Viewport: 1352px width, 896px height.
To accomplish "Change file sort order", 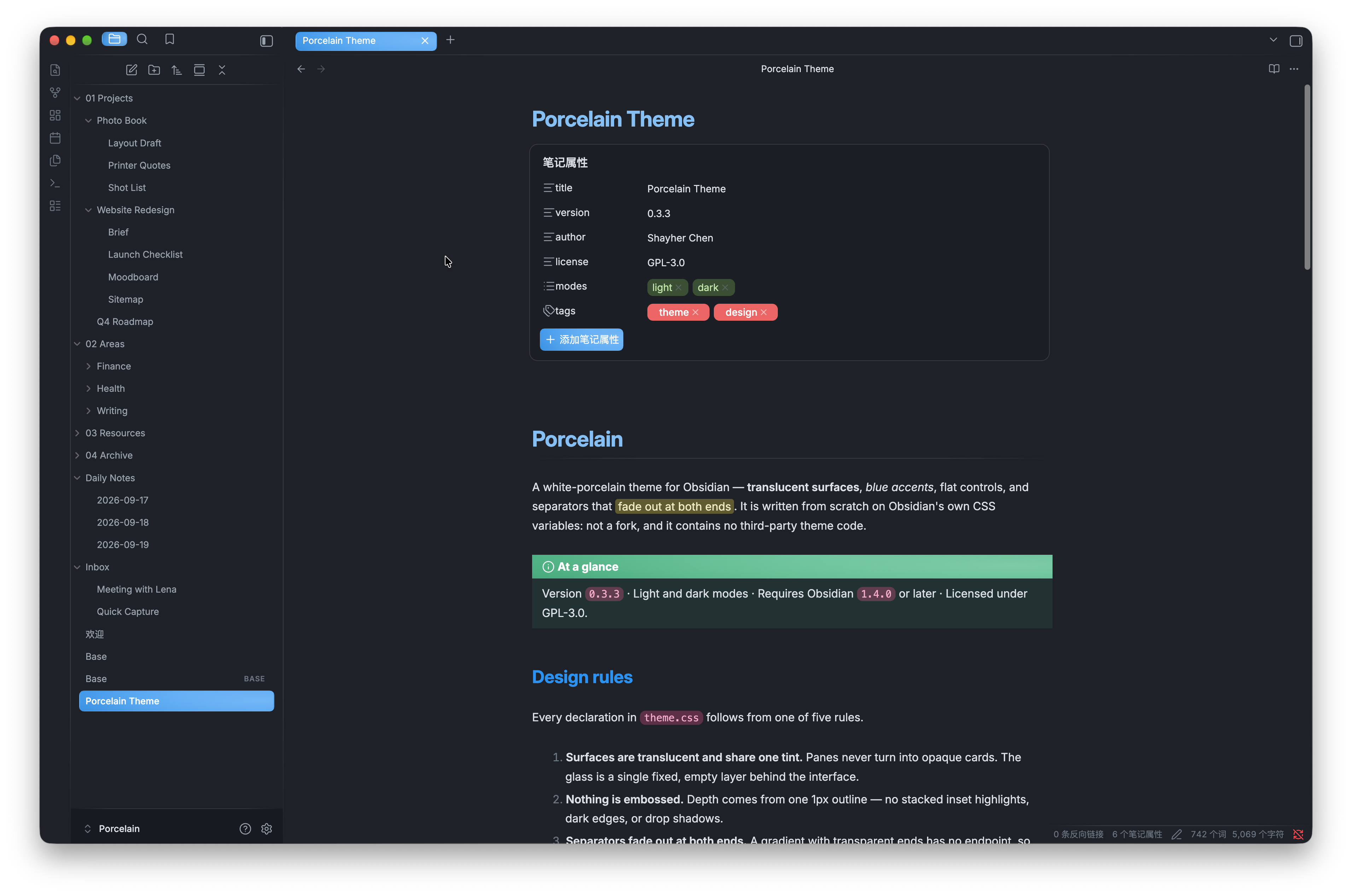I will (176, 70).
